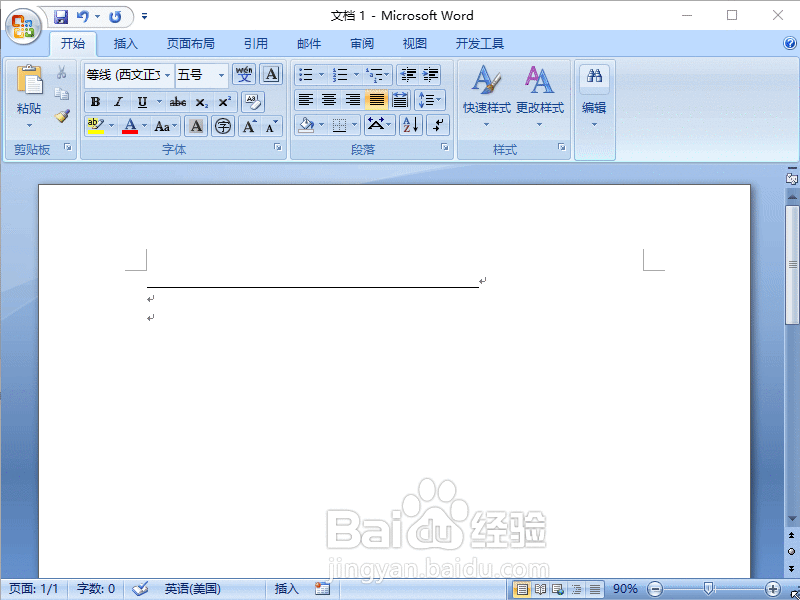Switch to Insert (插入) tab
Screen dimensions: 800x600
point(126,44)
